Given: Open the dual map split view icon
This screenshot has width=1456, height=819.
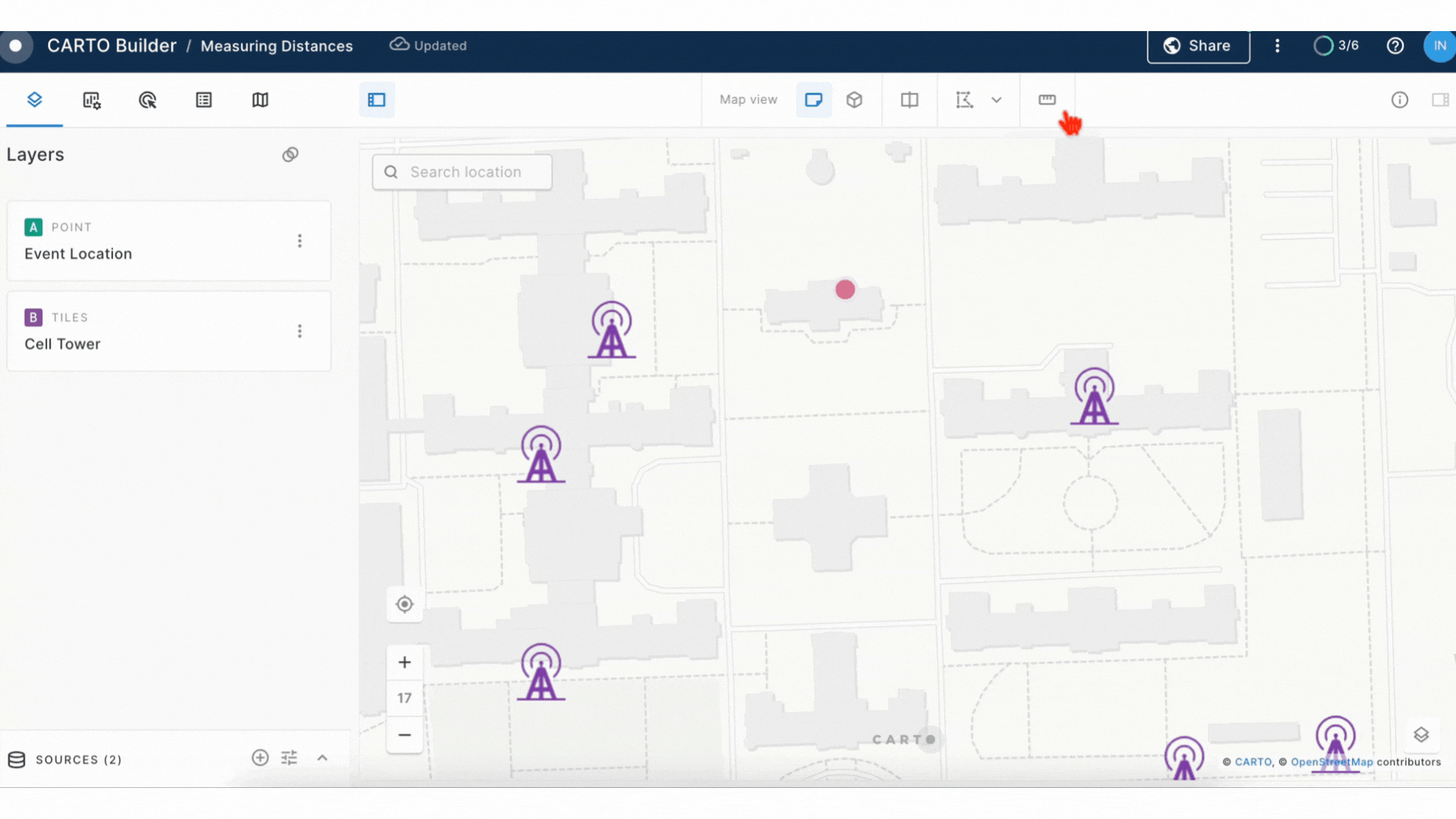Looking at the screenshot, I should (x=909, y=99).
